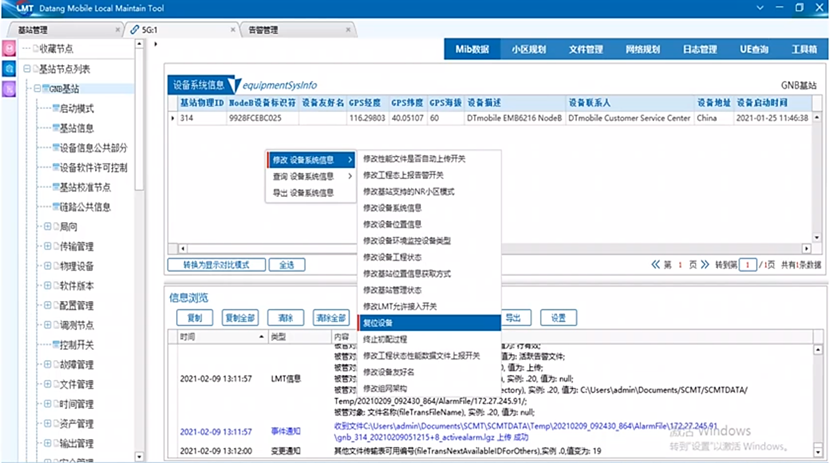Click the AlarmFile upload log link
The image size is (830, 463).
526,431
